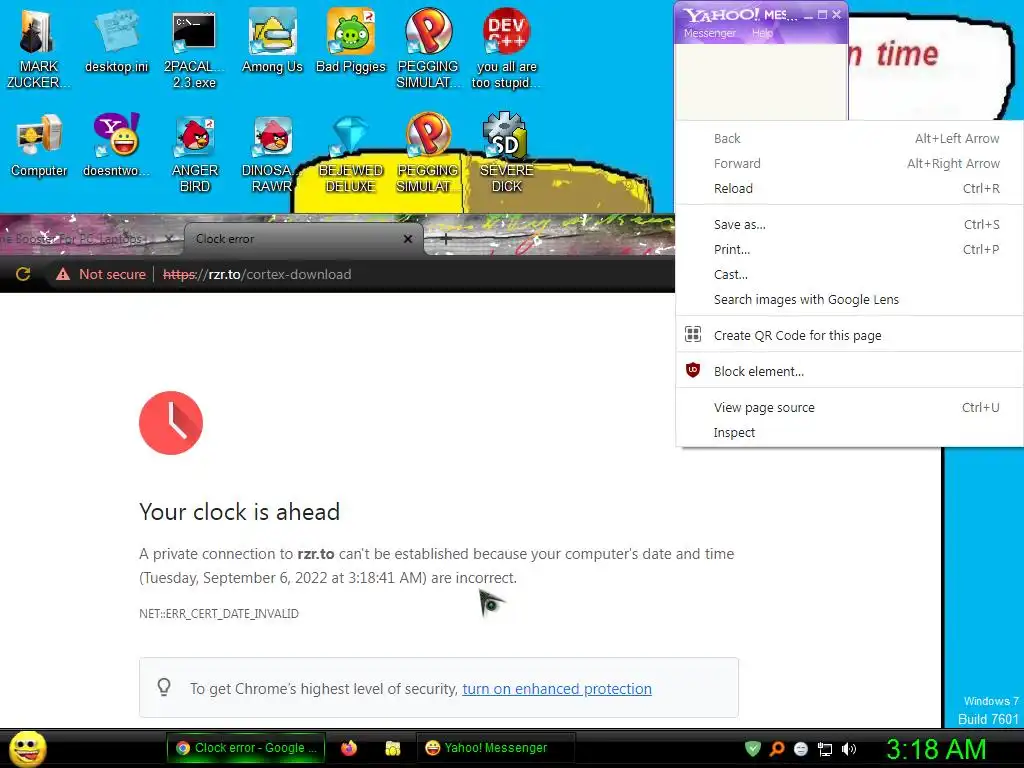Image resolution: width=1024 pixels, height=768 pixels.
Task: Select Cast... from context menu
Action: pyautogui.click(x=849, y=274)
